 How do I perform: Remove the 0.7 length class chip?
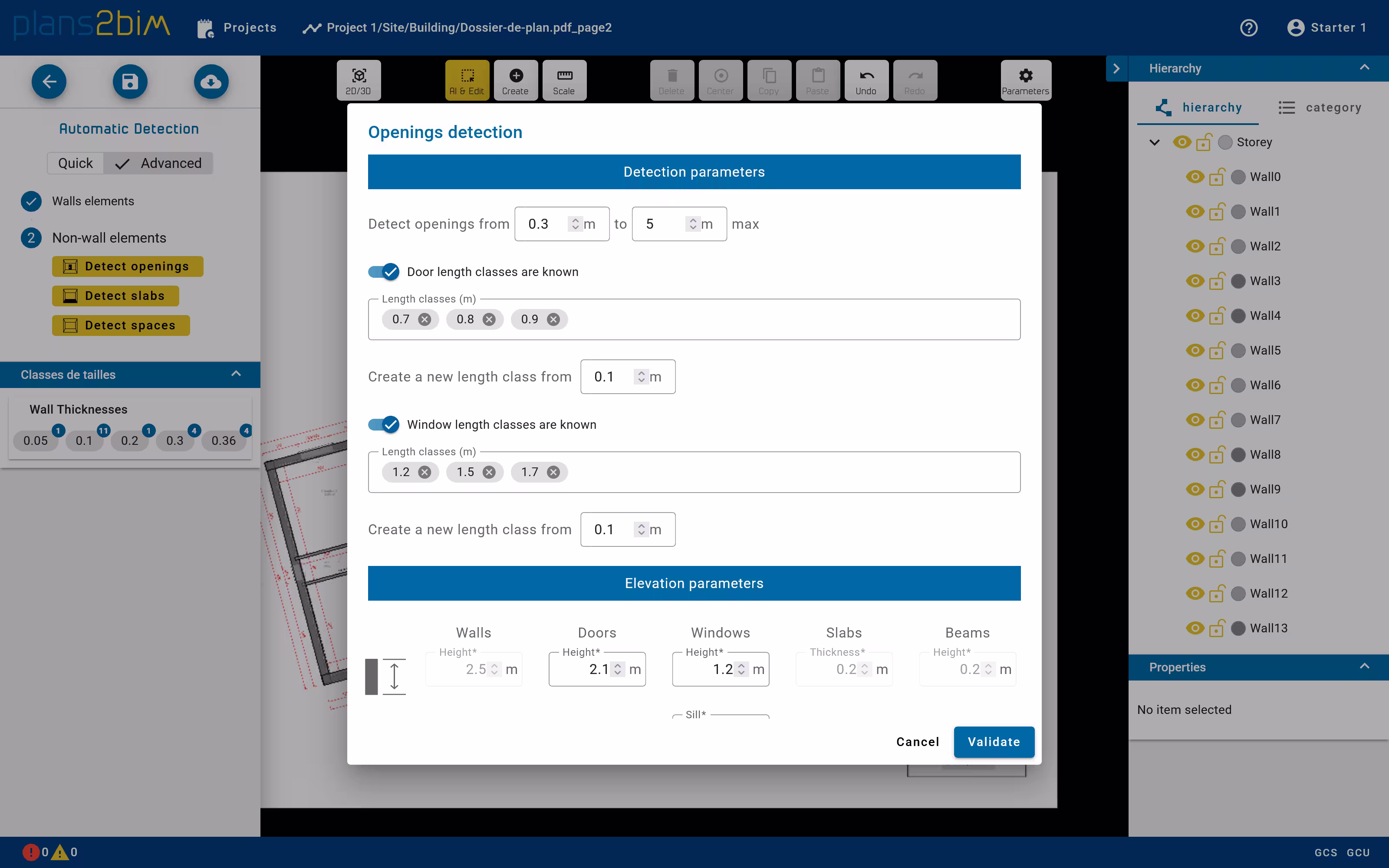(x=424, y=319)
